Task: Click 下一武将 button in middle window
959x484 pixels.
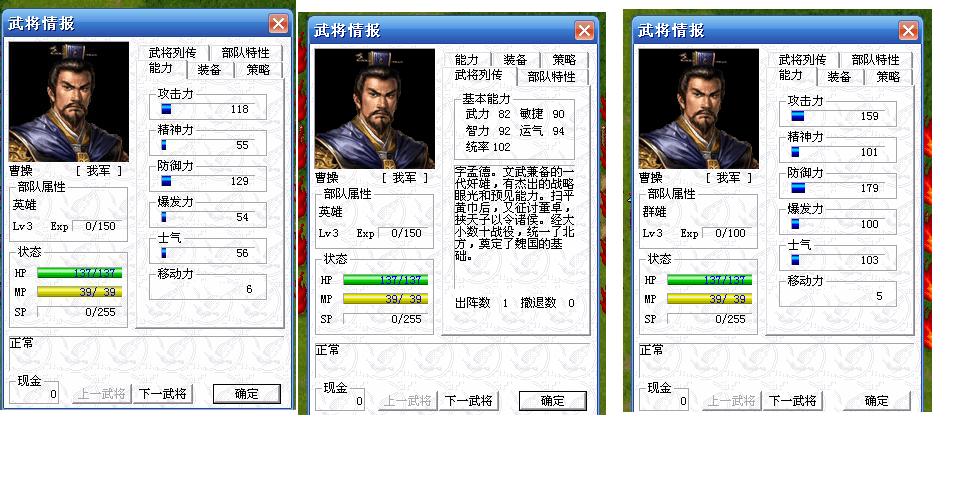Action: [x=468, y=401]
